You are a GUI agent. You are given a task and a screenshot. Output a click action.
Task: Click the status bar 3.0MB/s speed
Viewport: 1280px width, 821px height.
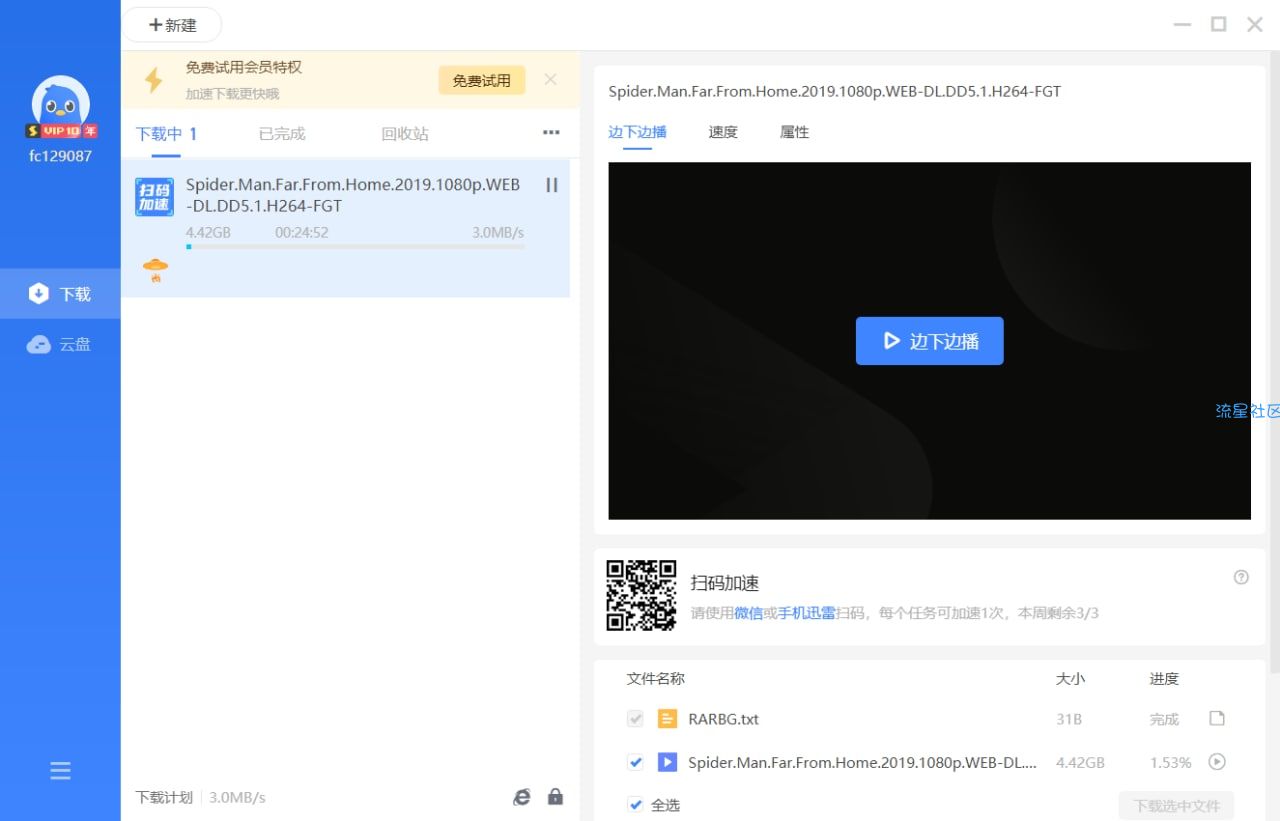[237, 797]
